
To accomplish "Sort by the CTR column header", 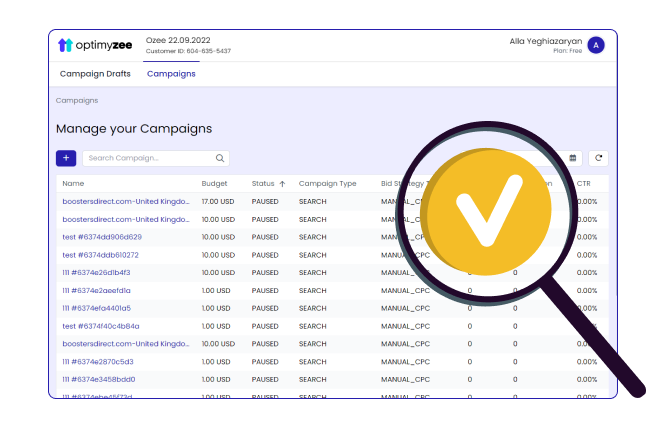I will (x=584, y=184).
